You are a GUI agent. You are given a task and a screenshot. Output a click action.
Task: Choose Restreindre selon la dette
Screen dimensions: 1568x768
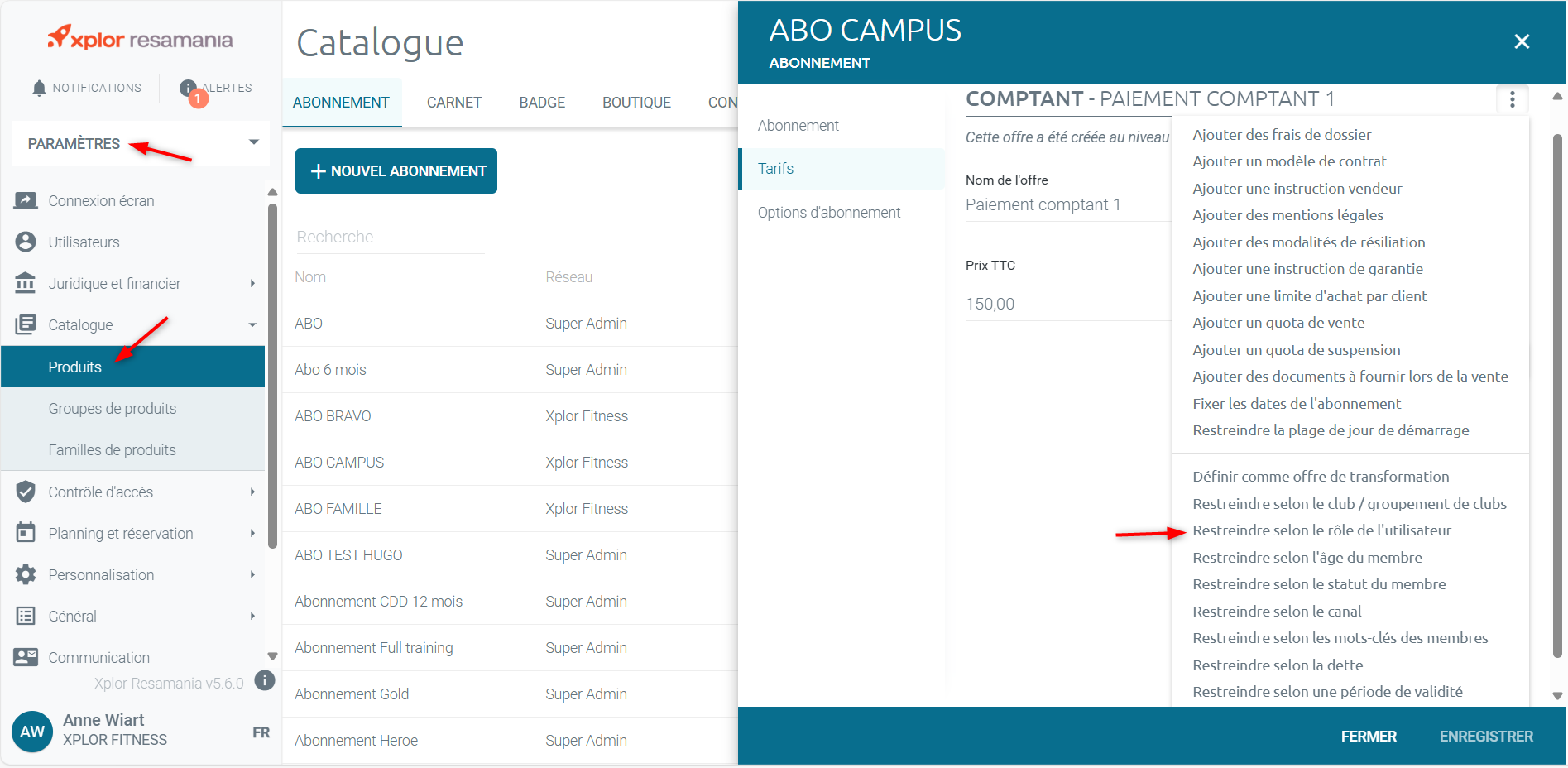tap(1278, 665)
